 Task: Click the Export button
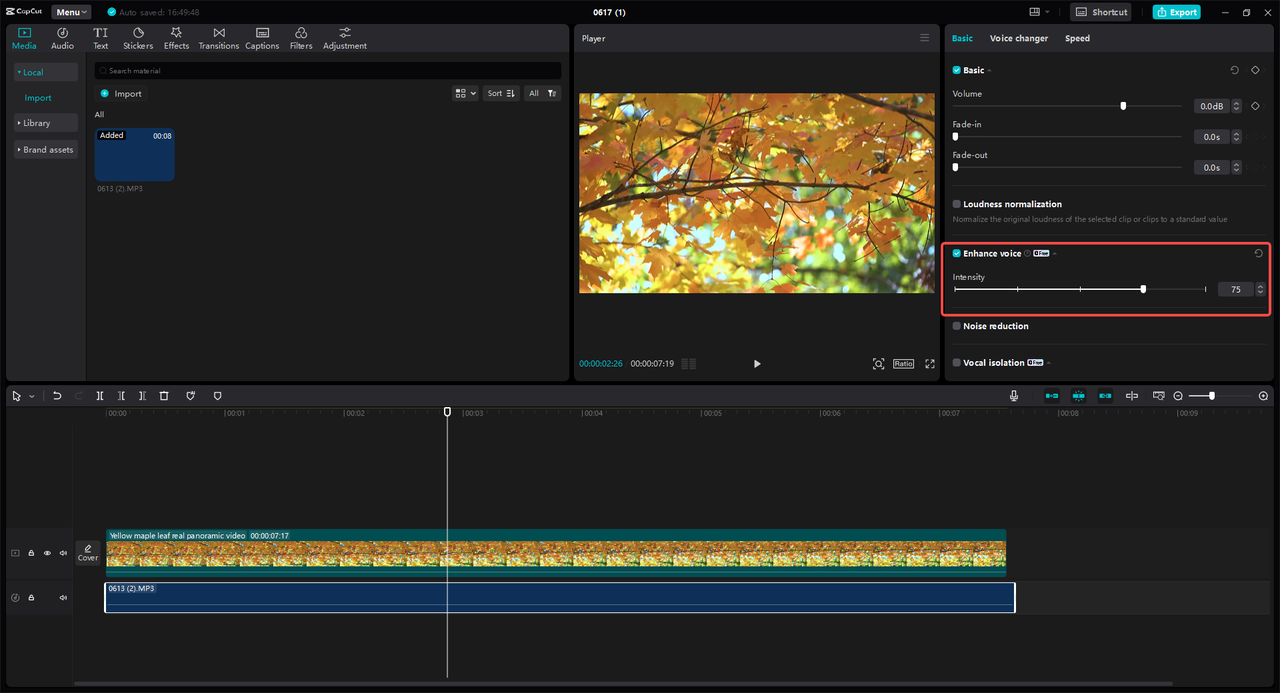tap(1176, 12)
